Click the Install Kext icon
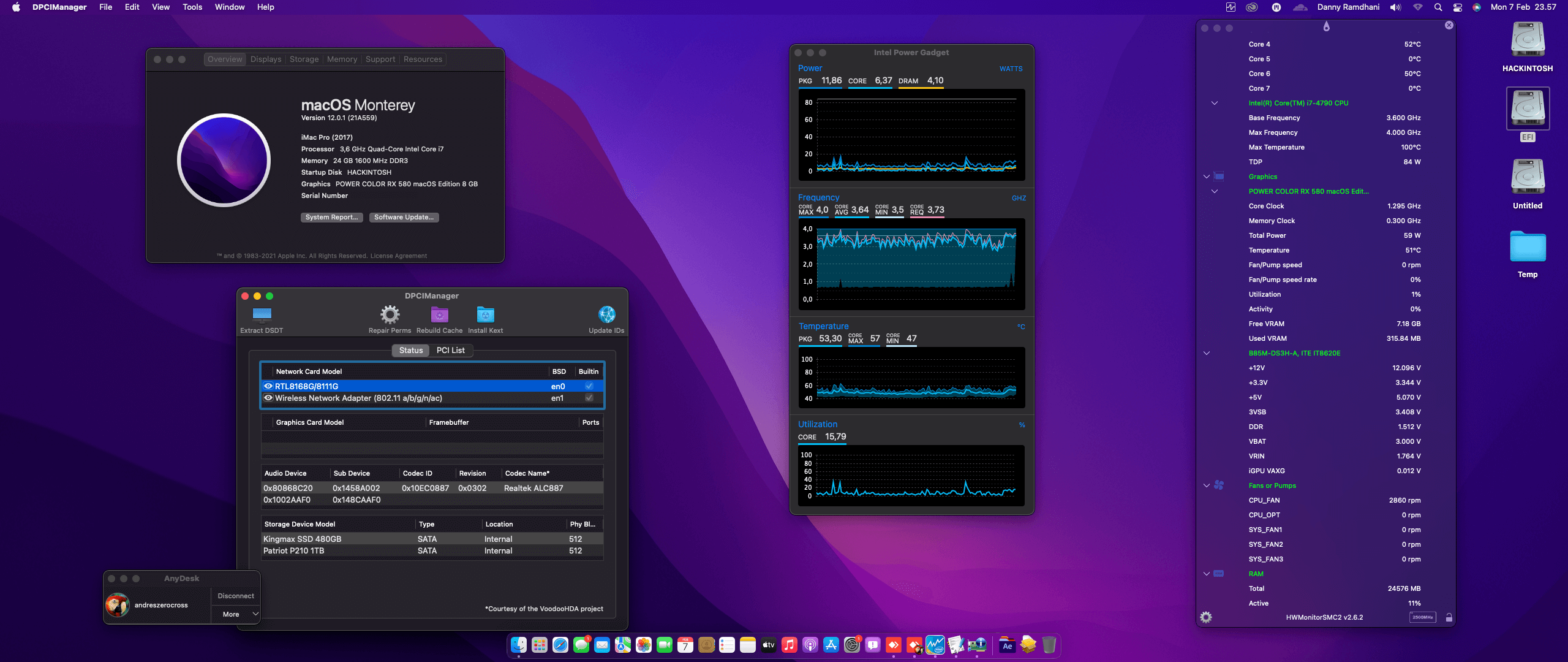This screenshot has height=662, width=1568. tap(485, 316)
